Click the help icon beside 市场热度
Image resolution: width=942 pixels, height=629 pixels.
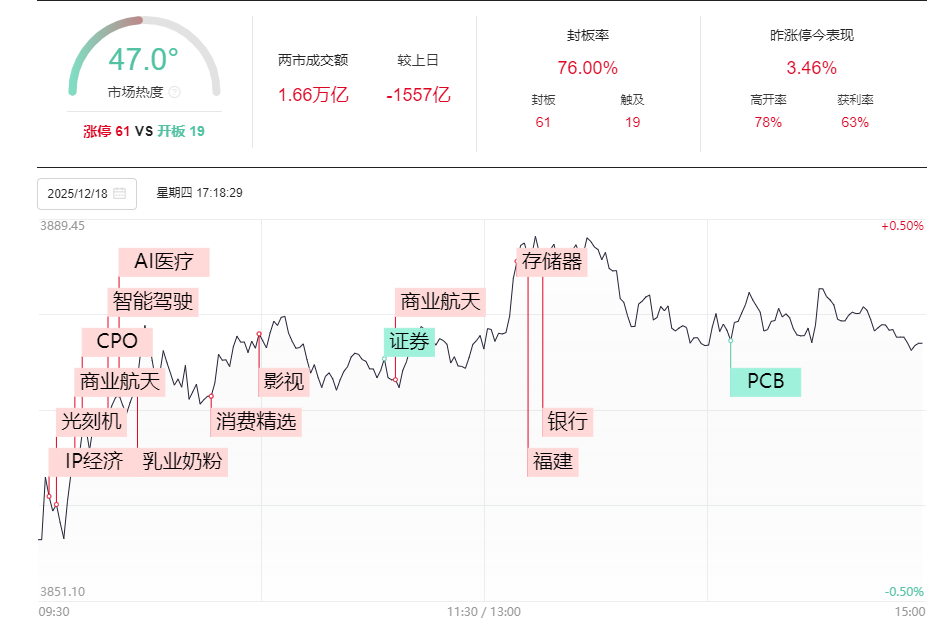click(x=174, y=93)
